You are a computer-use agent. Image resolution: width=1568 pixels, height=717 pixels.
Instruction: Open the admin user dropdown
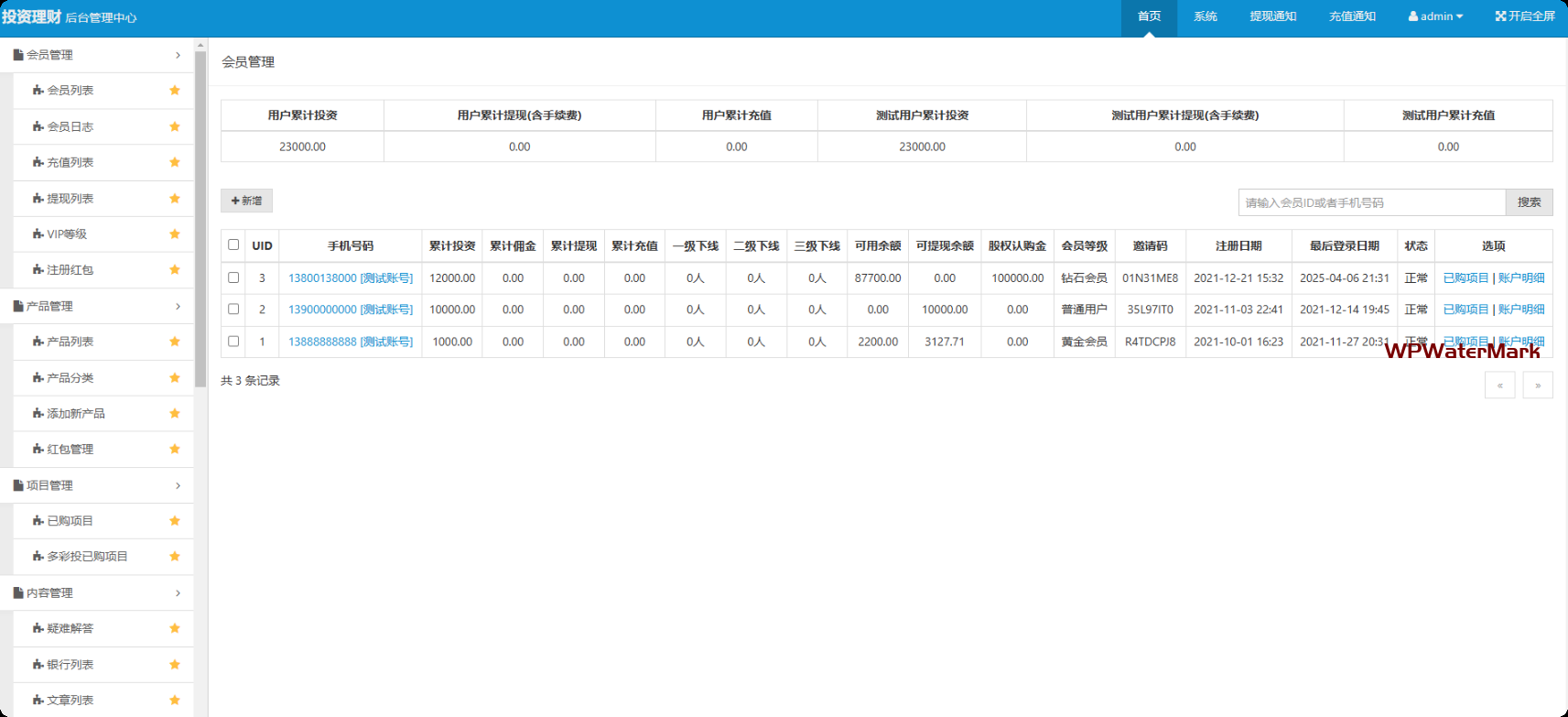(x=1435, y=16)
